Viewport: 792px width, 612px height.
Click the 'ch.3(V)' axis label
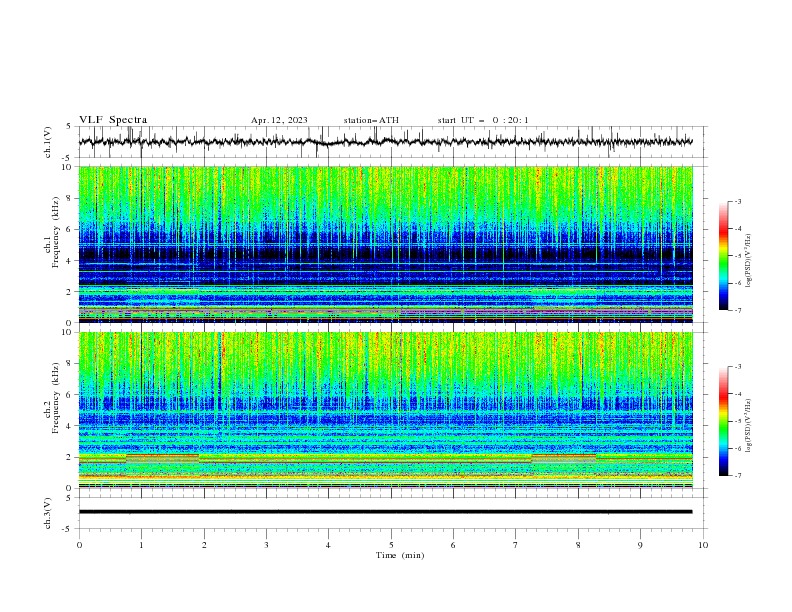(48, 513)
